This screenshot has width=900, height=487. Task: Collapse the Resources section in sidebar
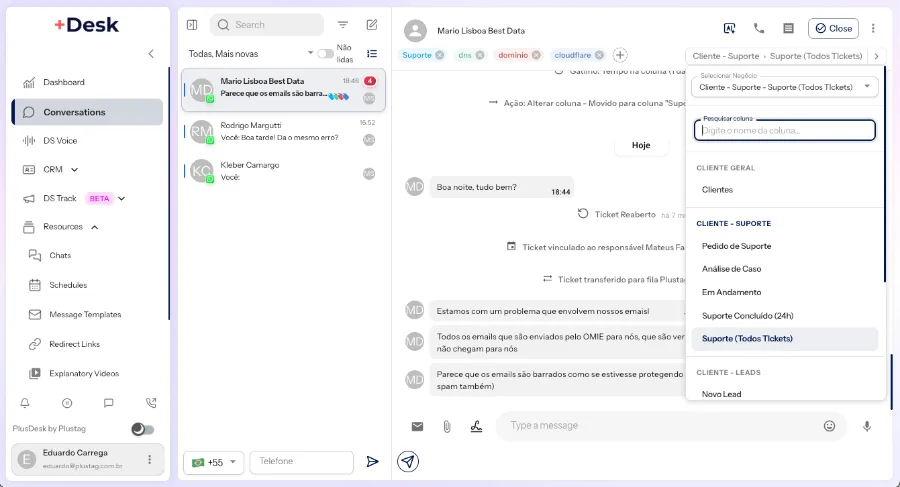95,227
